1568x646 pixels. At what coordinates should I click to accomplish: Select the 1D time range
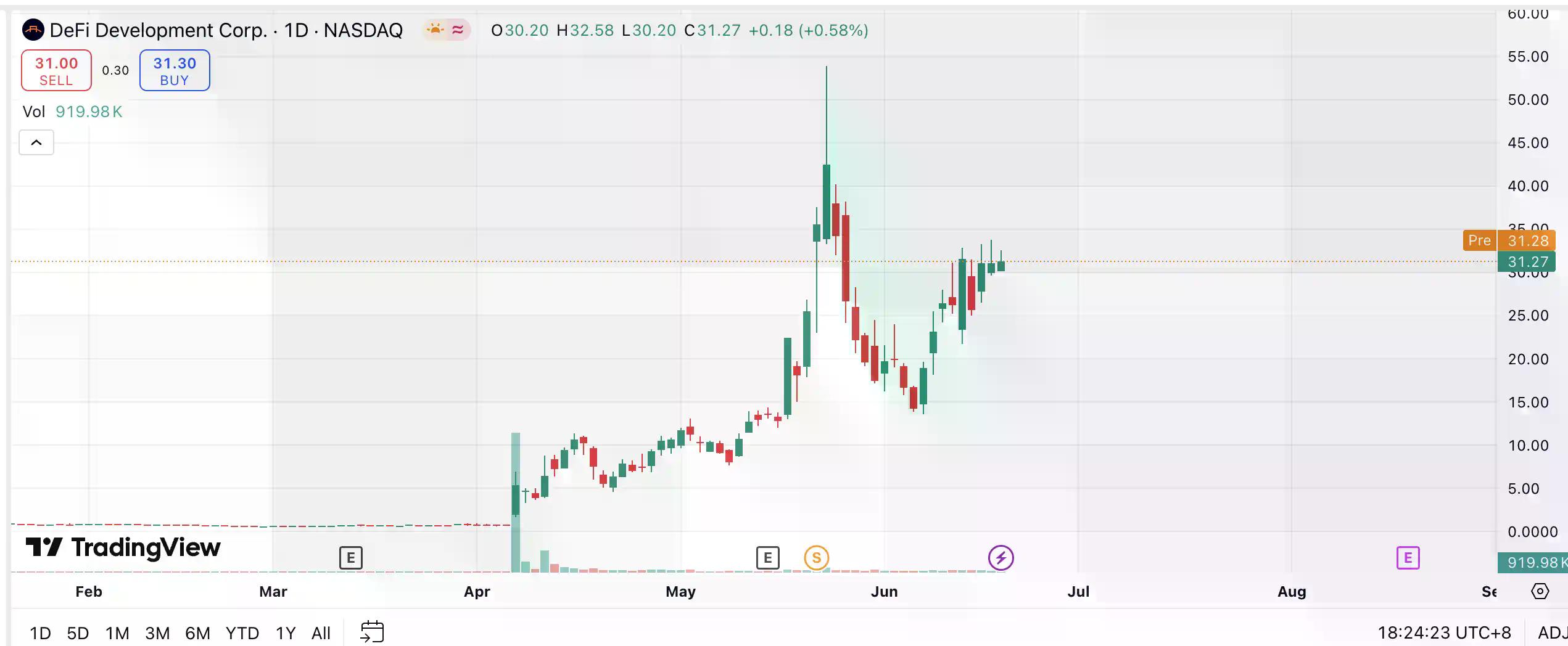pyautogui.click(x=40, y=633)
